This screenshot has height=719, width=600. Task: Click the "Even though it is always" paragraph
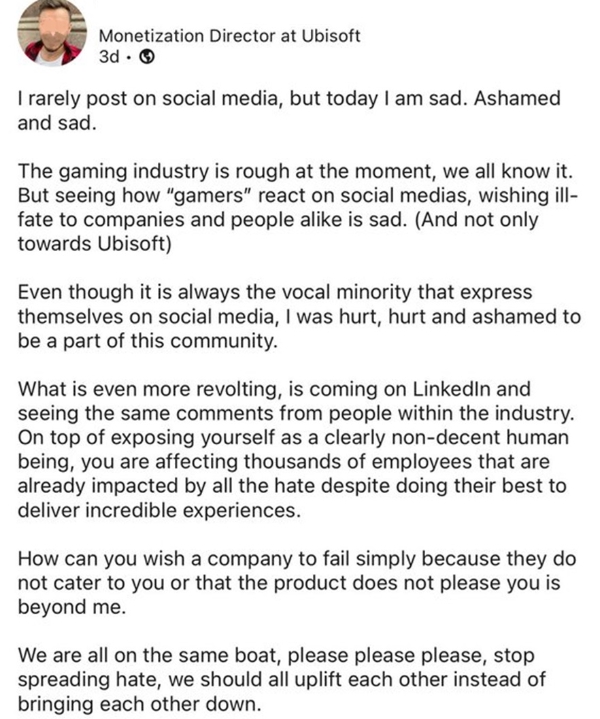coord(299,316)
